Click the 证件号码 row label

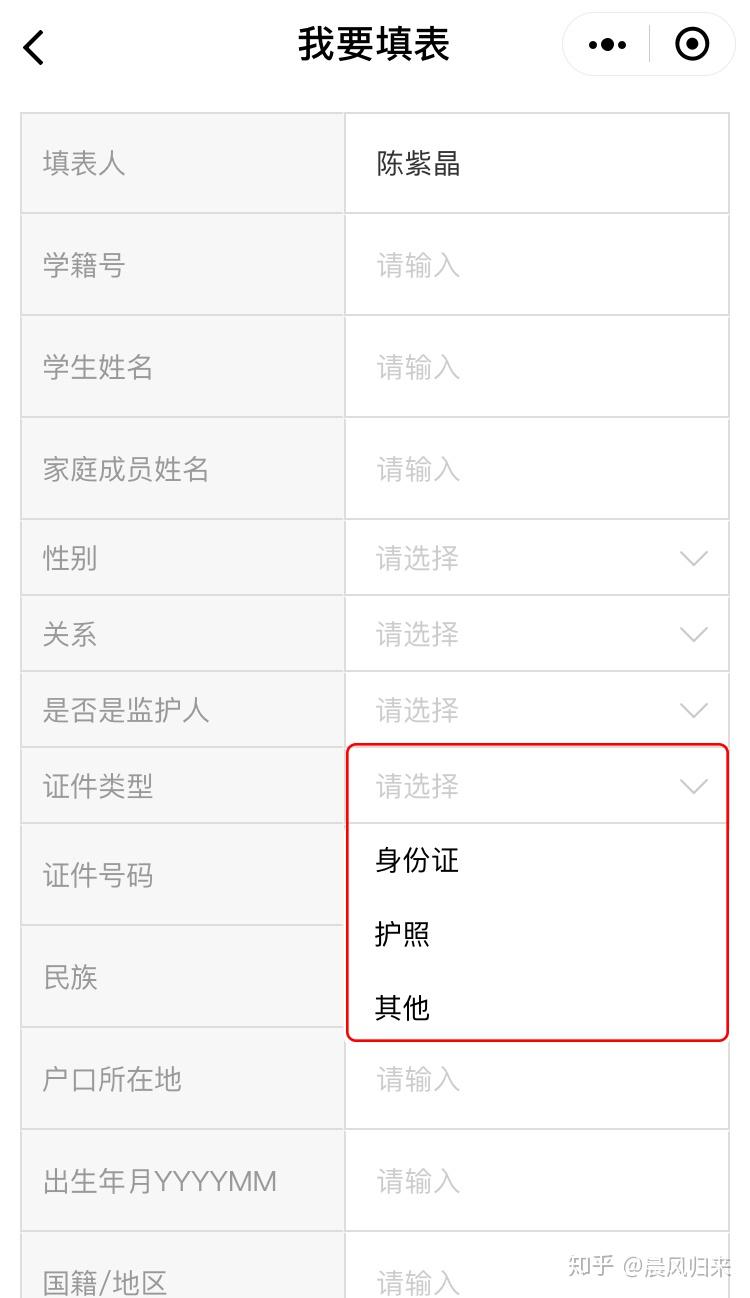[x=98, y=876]
